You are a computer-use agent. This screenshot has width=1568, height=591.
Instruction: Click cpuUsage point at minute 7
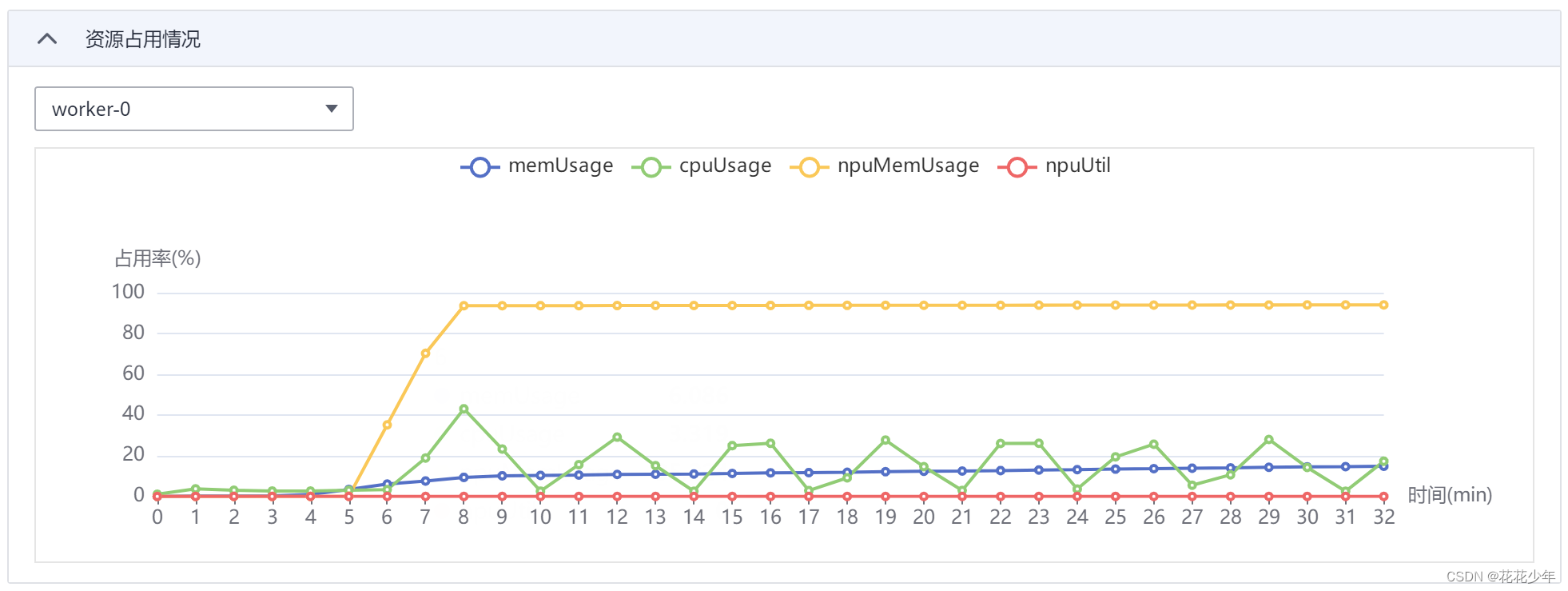(425, 458)
